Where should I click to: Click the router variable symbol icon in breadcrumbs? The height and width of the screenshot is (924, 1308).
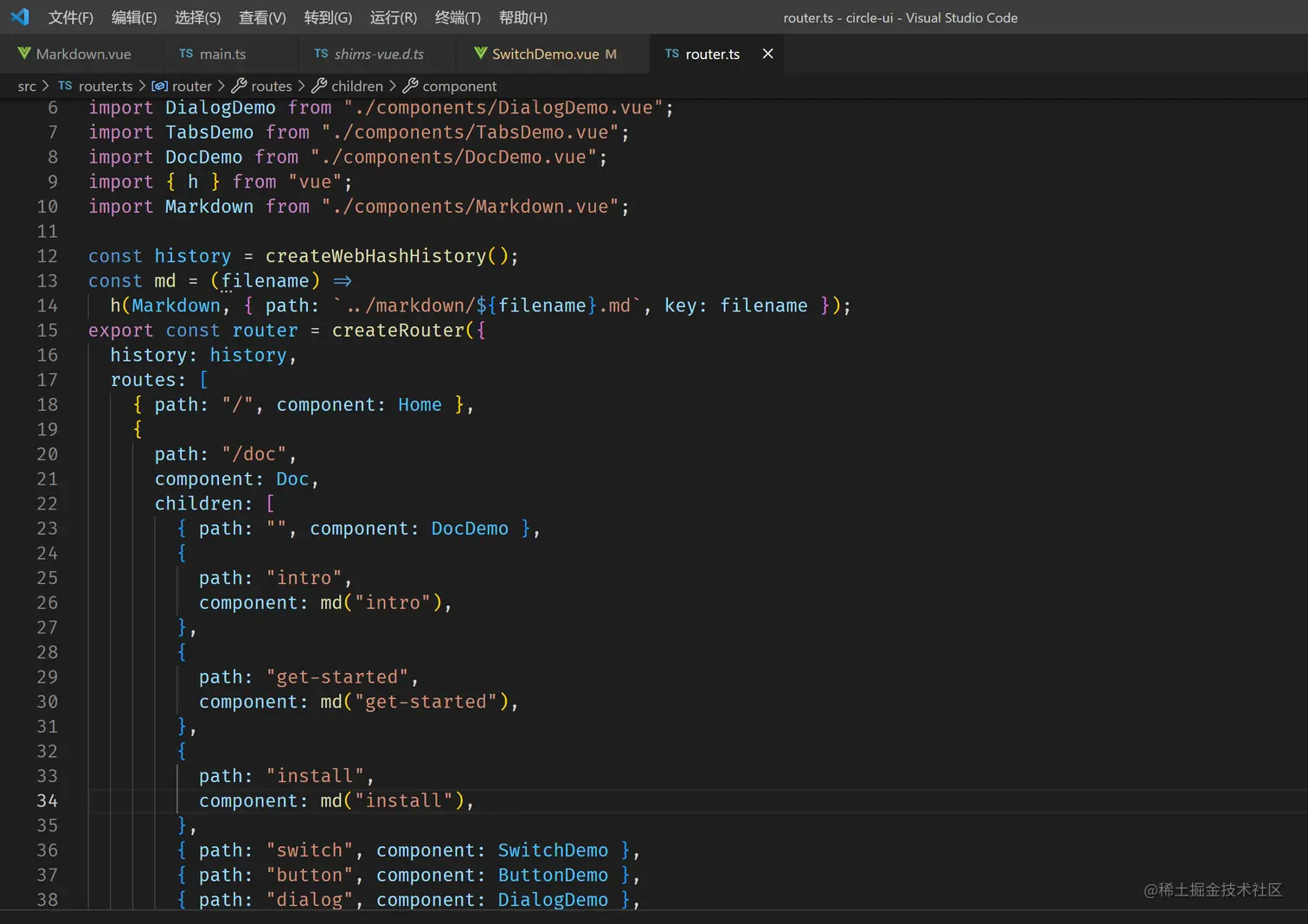coord(159,86)
